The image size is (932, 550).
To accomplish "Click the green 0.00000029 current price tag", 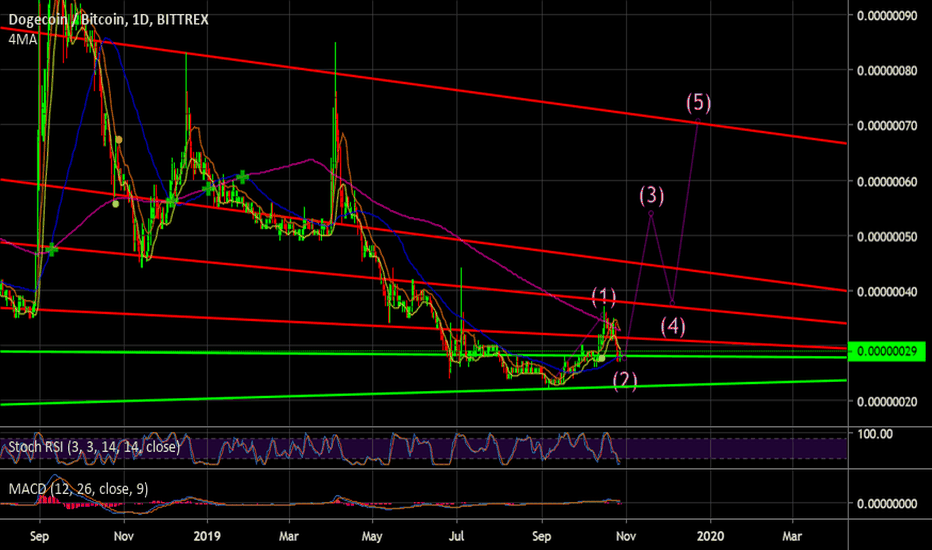I will (x=886, y=351).
